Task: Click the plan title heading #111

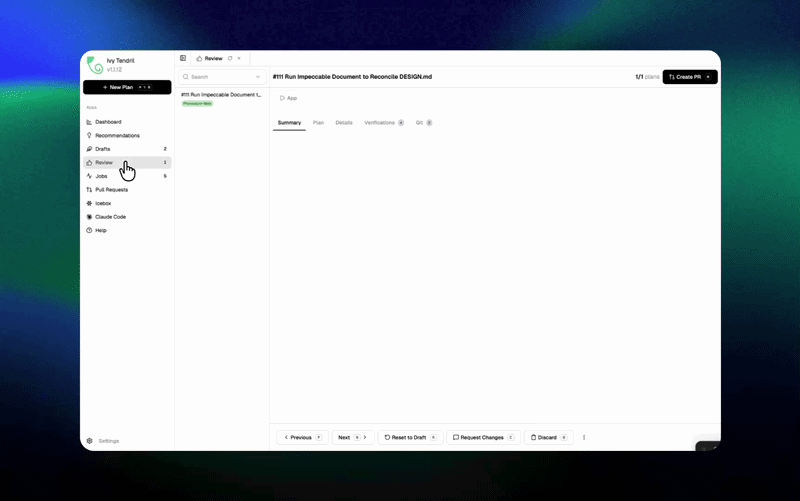Action: 352,77
